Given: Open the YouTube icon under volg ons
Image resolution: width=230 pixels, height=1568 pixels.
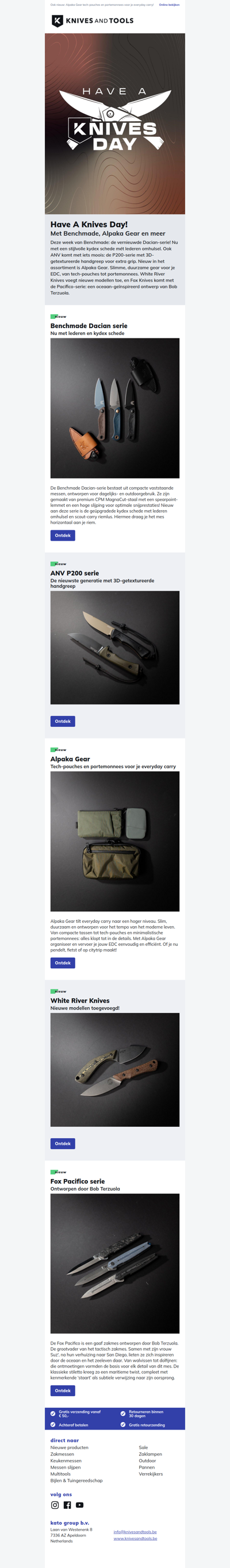Looking at the screenshot, I should point(80,1505).
